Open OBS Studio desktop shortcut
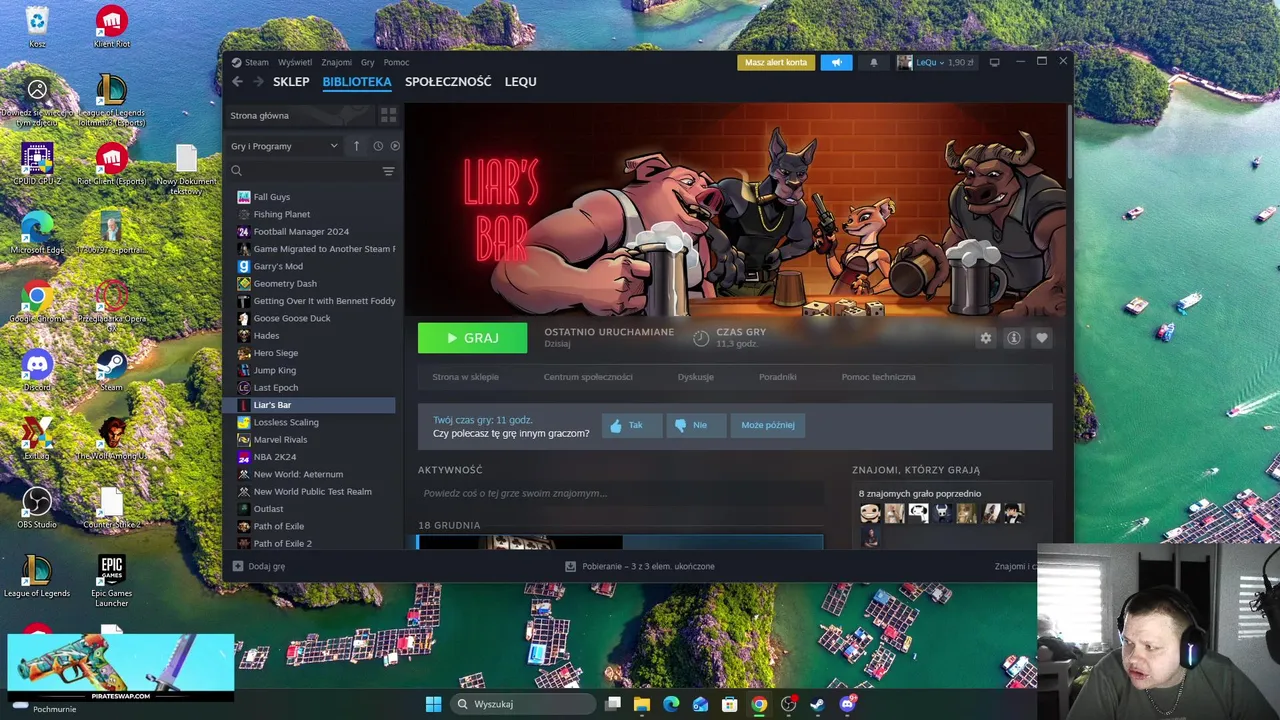1280x720 pixels. [x=37, y=507]
